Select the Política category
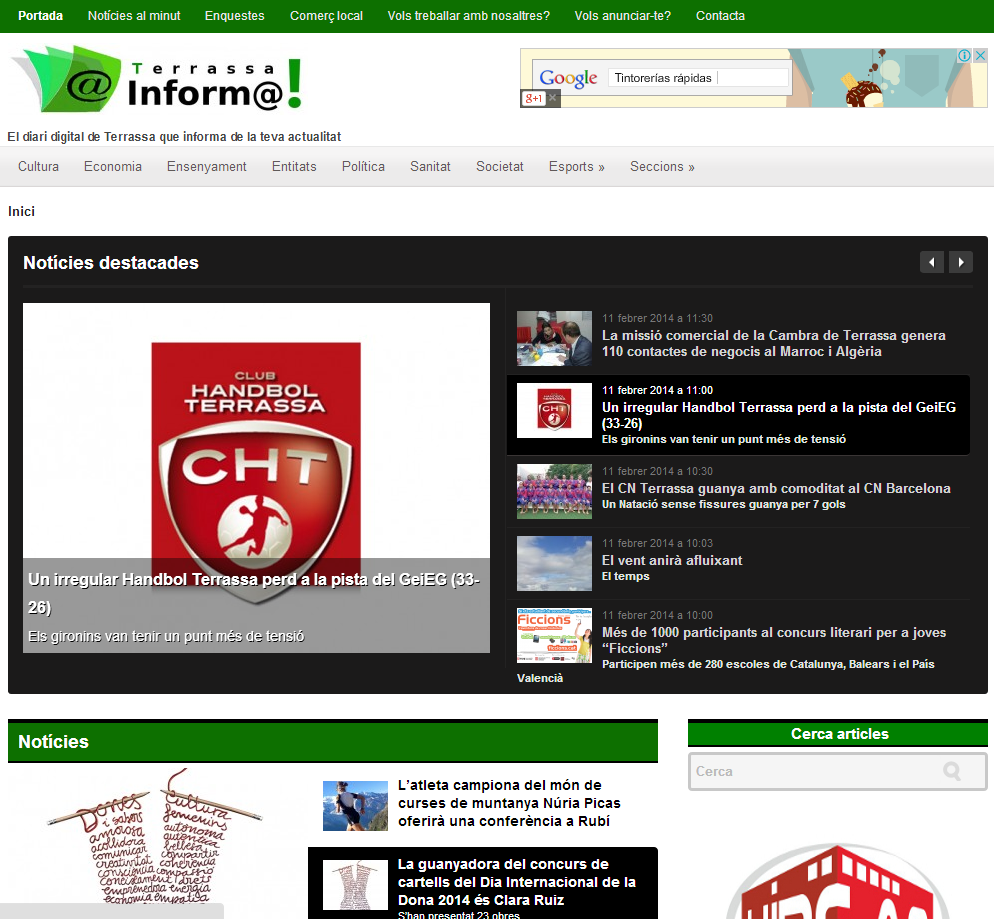994x919 pixels. click(363, 167)
